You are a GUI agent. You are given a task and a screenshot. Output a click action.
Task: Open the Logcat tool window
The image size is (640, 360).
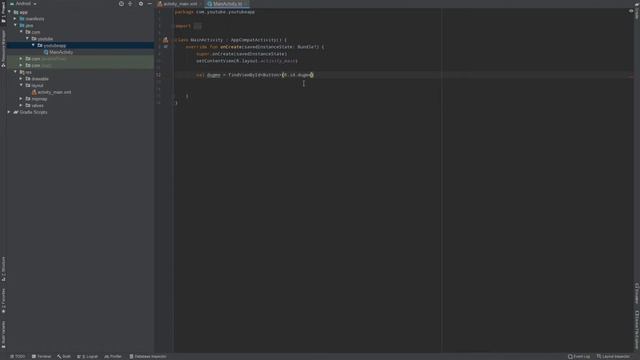coord(87,356)
